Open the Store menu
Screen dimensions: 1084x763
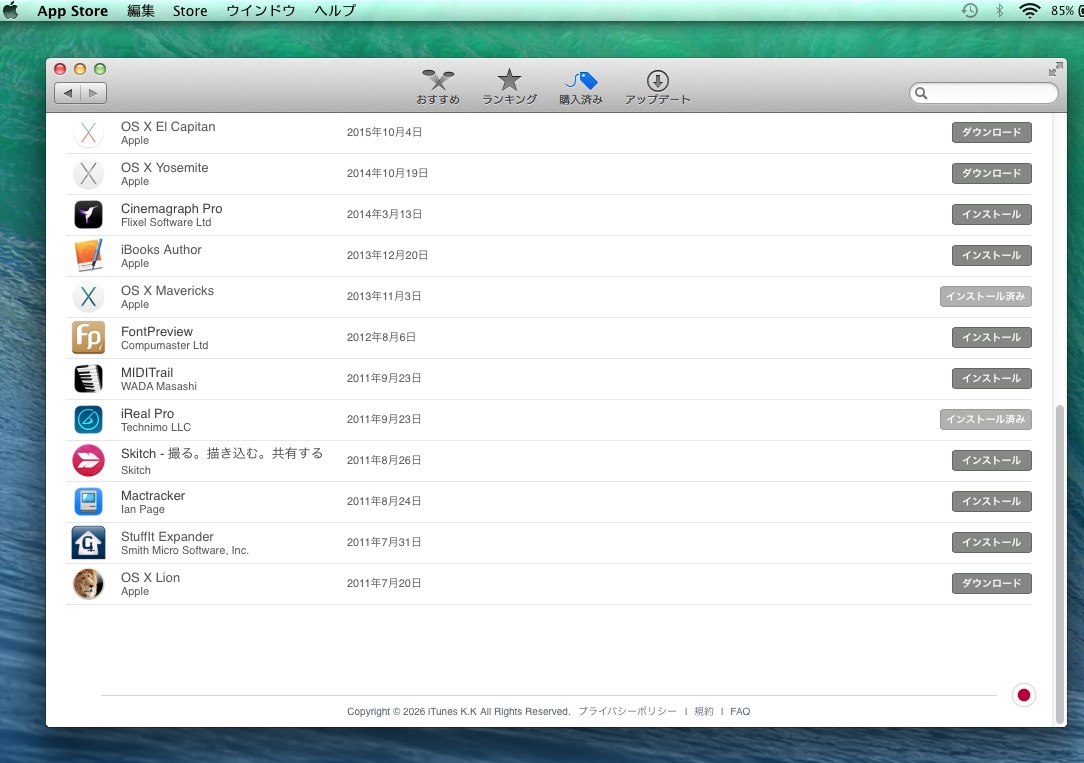[x=190, y=11]
